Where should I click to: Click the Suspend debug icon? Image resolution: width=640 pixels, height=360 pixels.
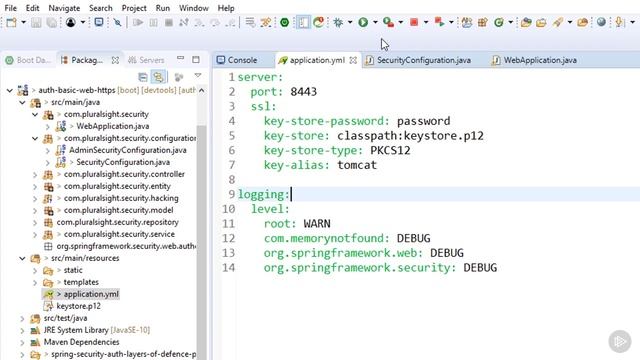153,22
